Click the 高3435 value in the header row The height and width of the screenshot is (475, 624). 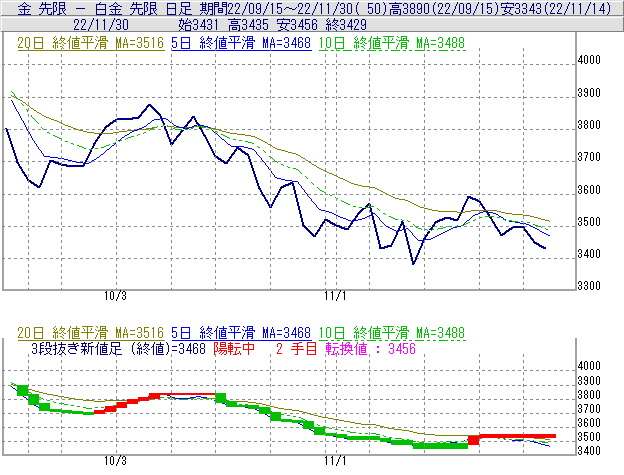pyautogui.click(x=248, y=25)
